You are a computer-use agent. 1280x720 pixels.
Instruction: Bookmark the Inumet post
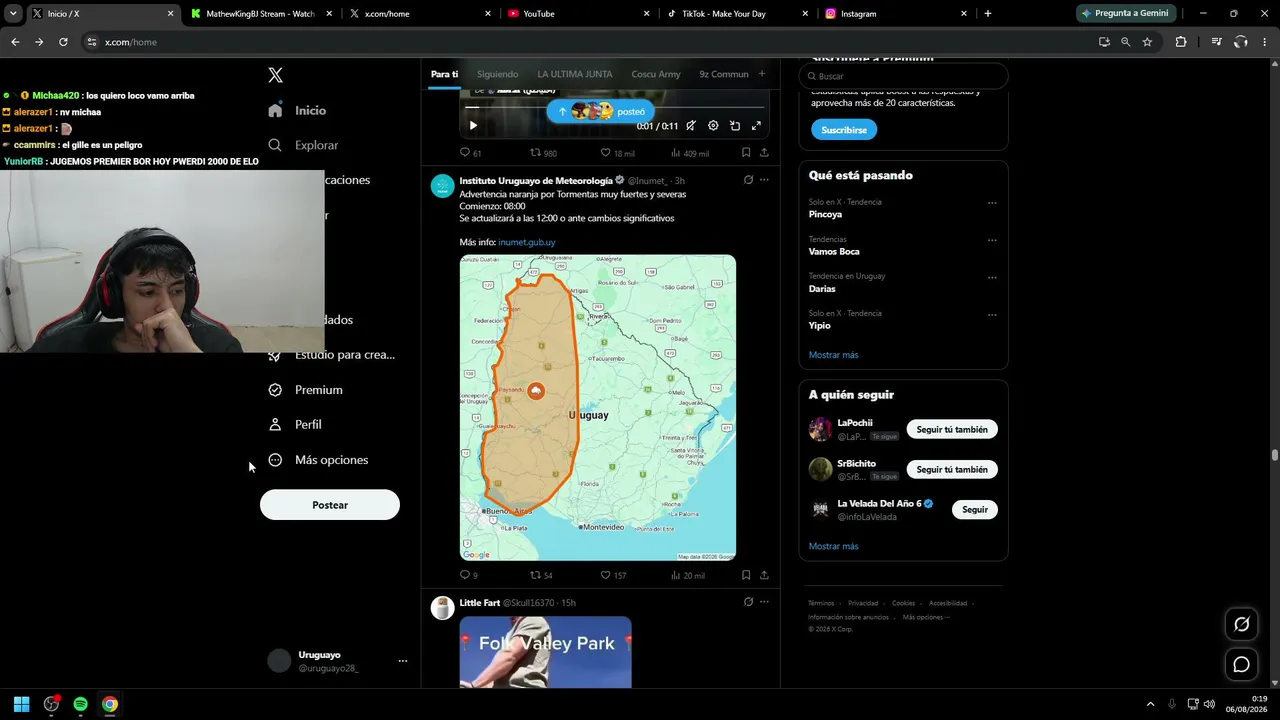pyautogui.click(x=746, y=575)
